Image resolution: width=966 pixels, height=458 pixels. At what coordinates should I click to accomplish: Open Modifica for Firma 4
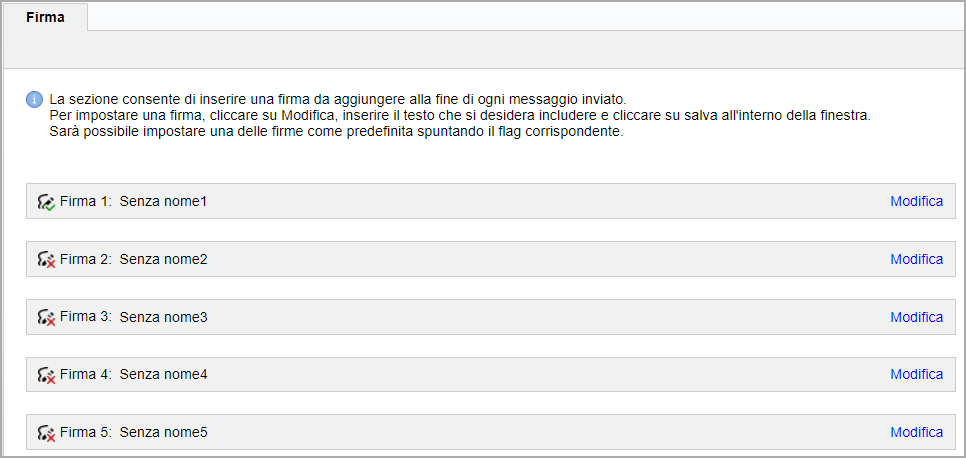pos(917,375)
